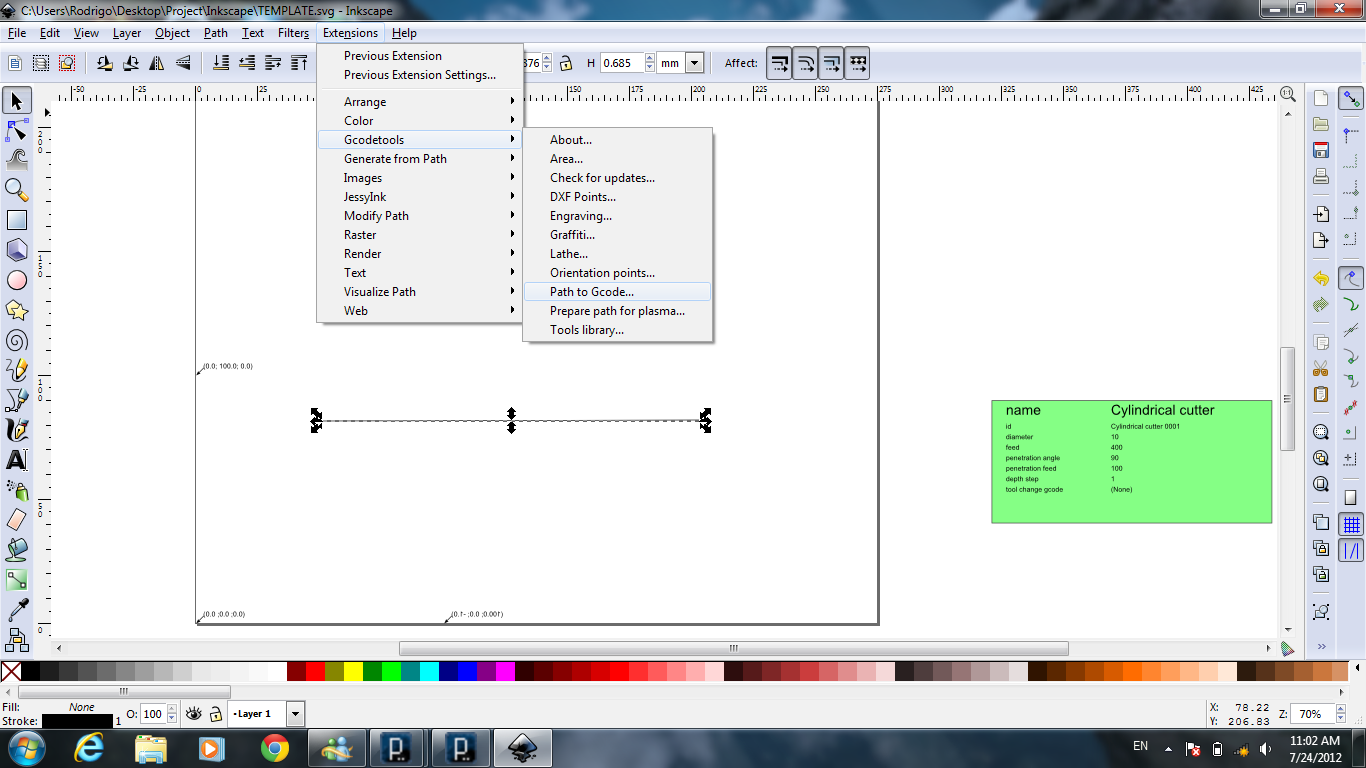This screenshot has height=768, width=1366.
Task: Toggle the layer lock icon
Action: [215, 714]
